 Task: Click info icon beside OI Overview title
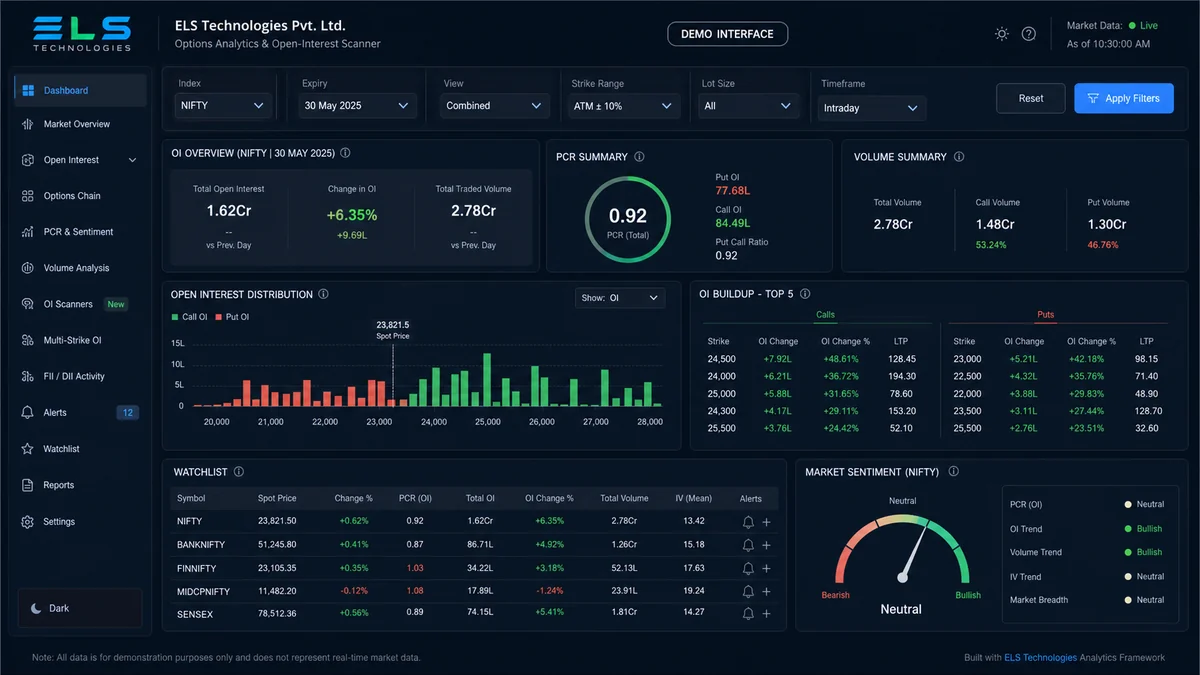[345, 153]
